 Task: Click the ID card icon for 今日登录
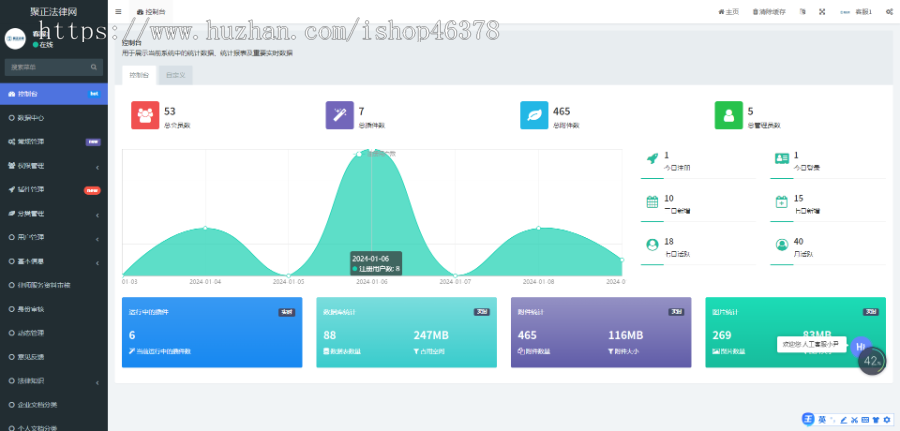[781, 159]
